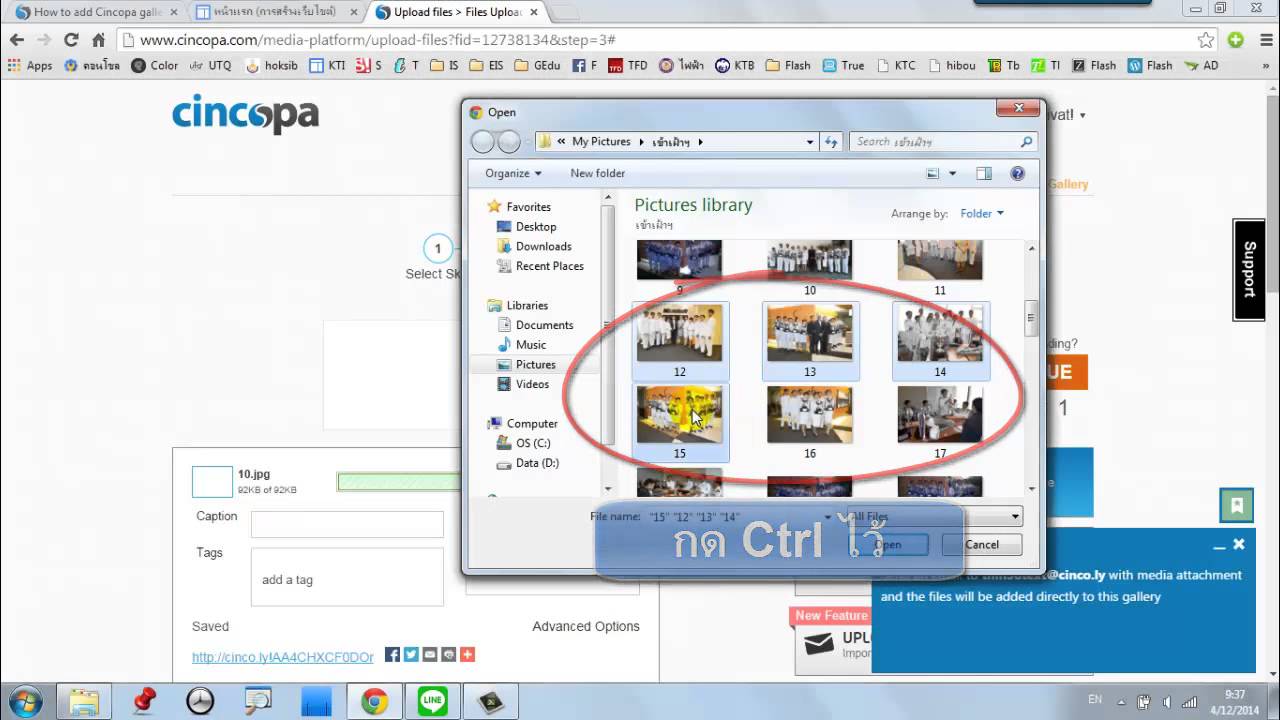This screenshot has height=720, width=1280.
Task: Open Windows Explorer from the taskbar
Action: (84, 701)
